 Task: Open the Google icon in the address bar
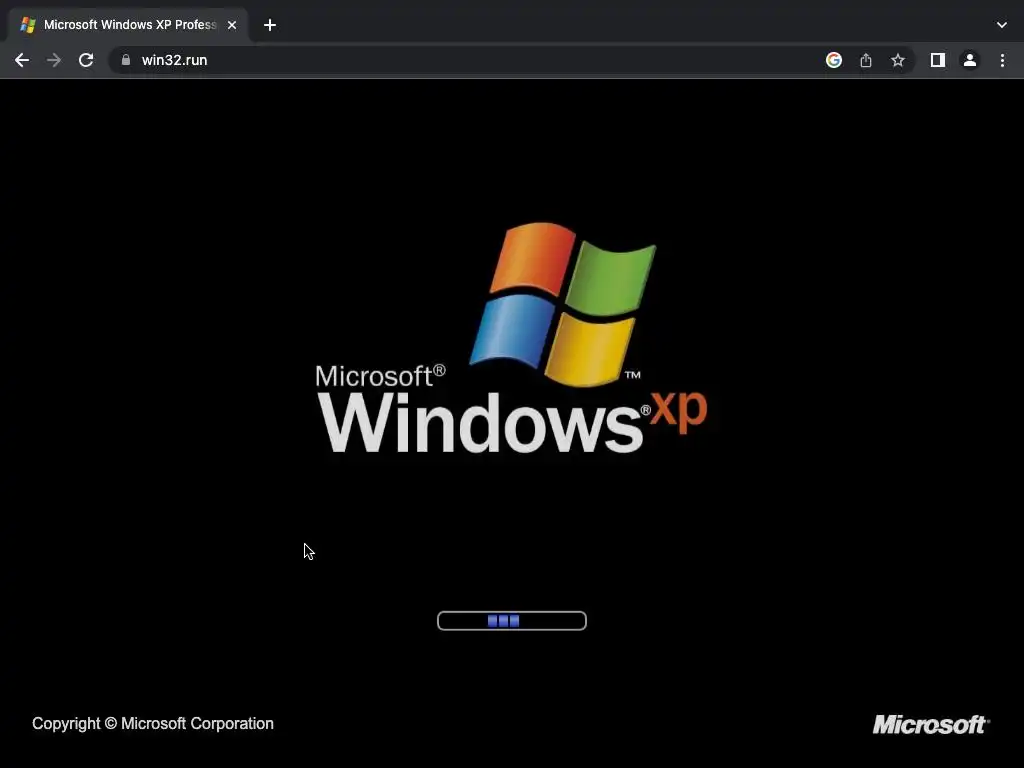pyautogui.click(x=833, y=60)
